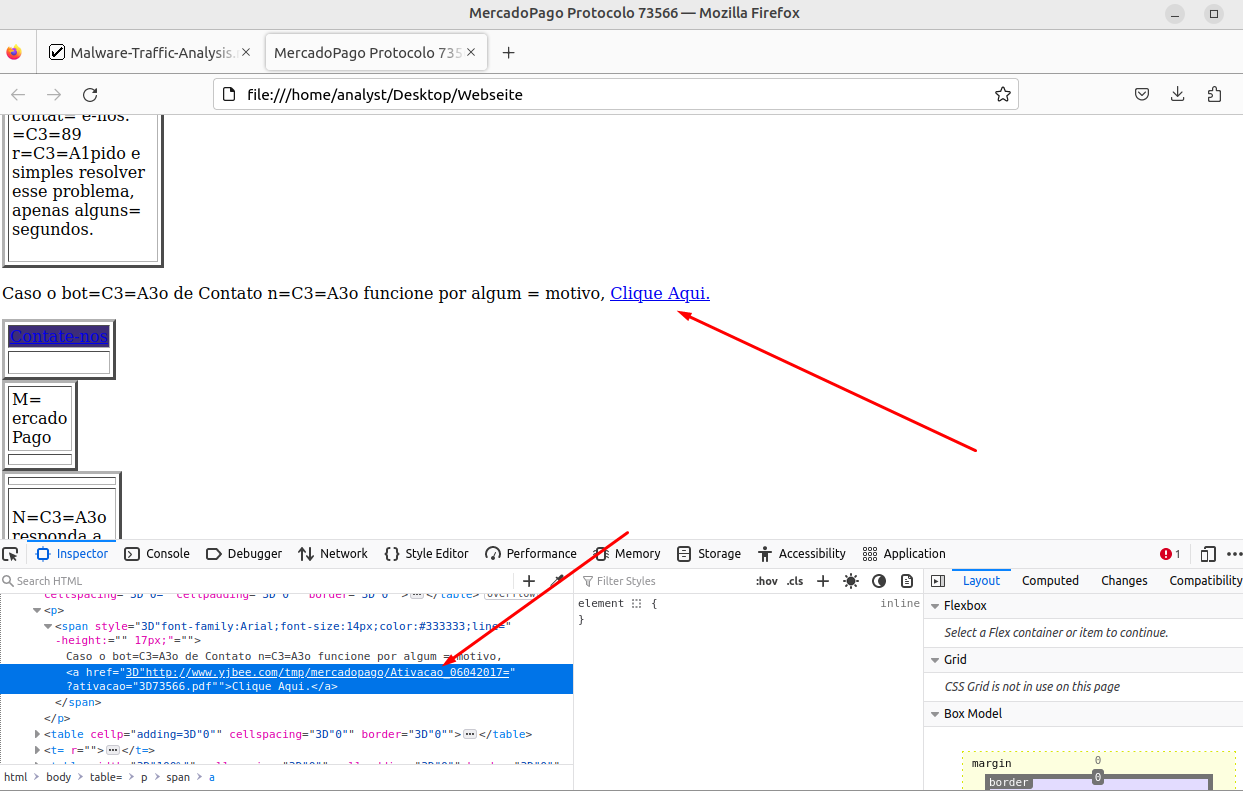
Task: Select 'body' in the breadcrumb trail
Action: tap(59, 777)
